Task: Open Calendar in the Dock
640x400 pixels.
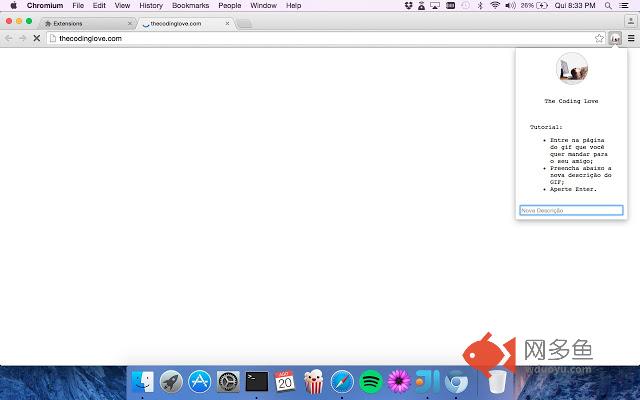Action: tap(285, 382)
